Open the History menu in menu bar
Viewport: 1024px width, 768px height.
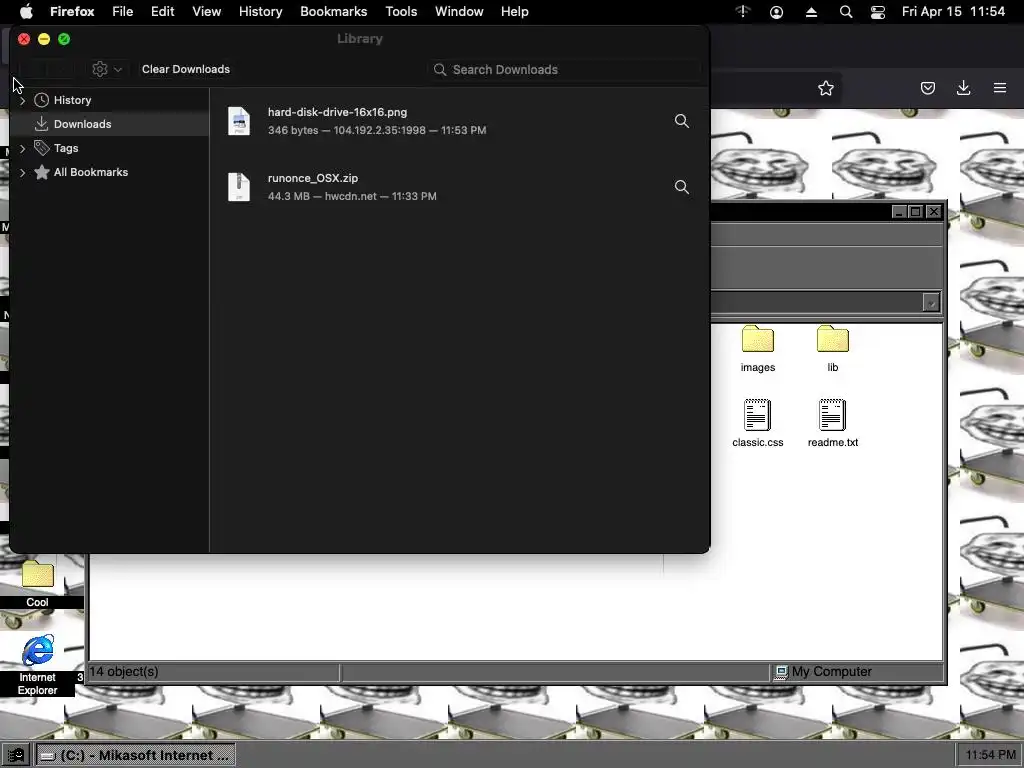[x=261, y=12]
